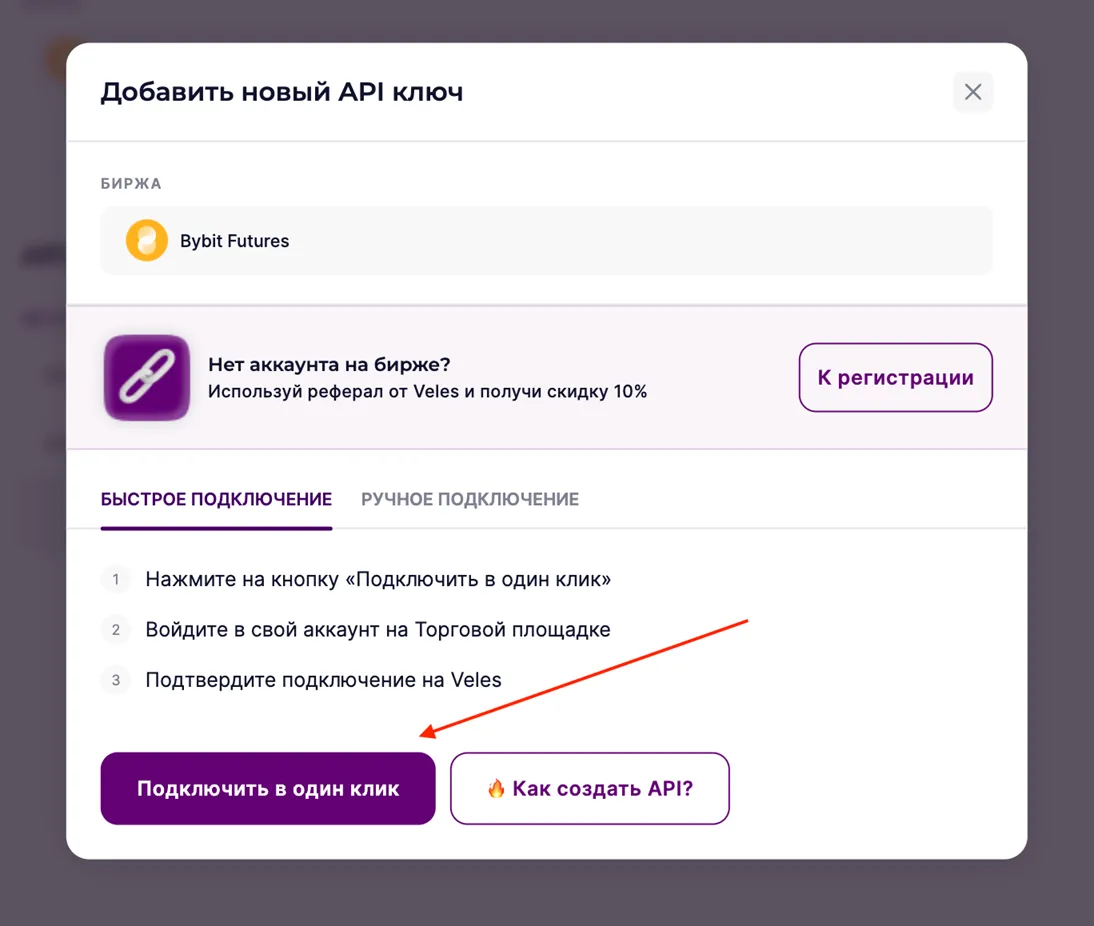This screenshot has height=926, width=1094.
Task: Switch to «Быстрое подключение» tab
Action: click(216, 499)
